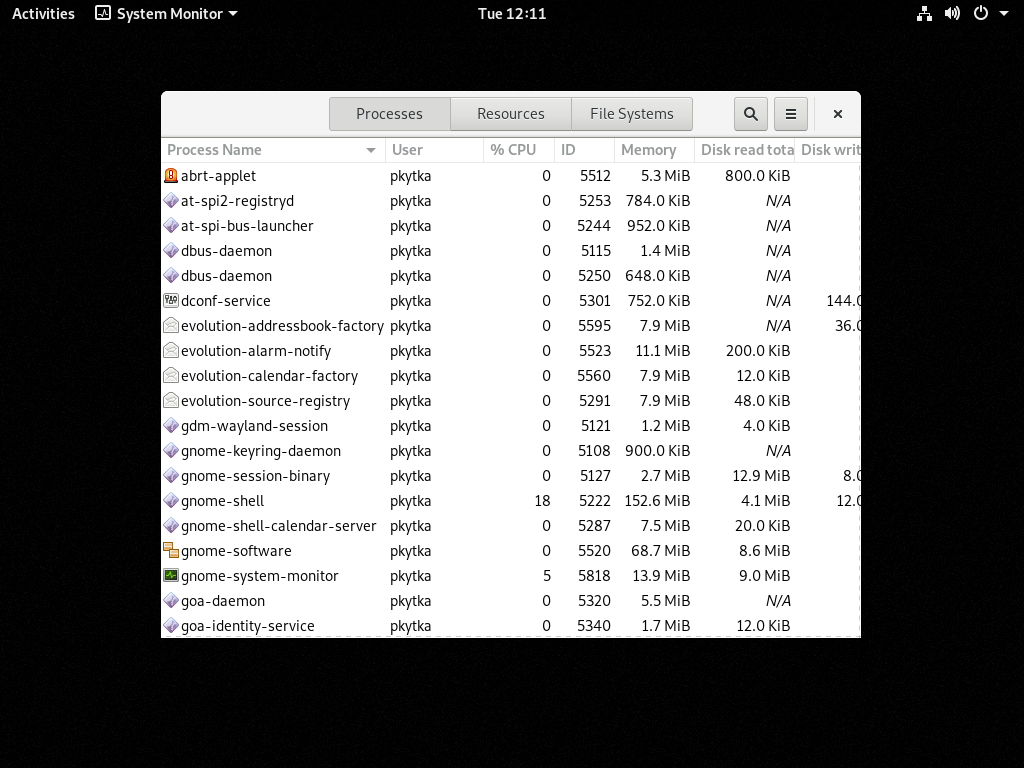Click the power icon in top bar
Screen dimensions: 1024x768
(981, 14)
